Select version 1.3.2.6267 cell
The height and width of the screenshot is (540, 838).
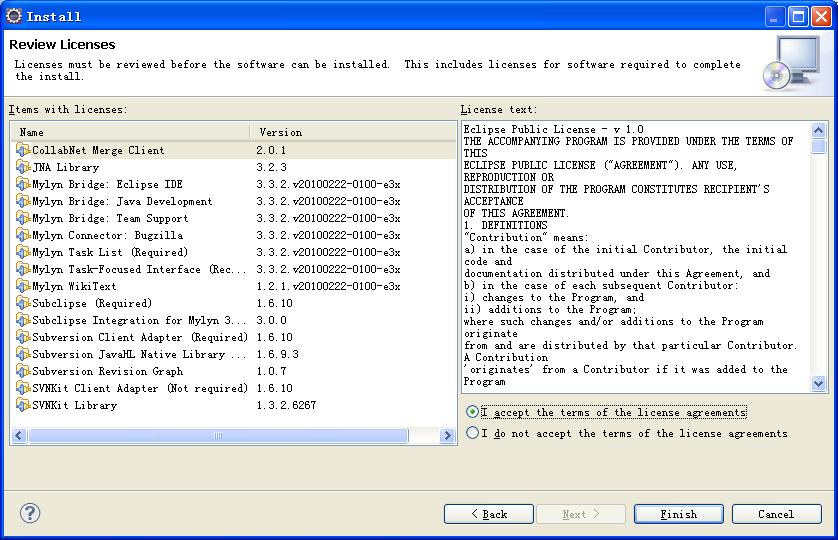pyautogui.click(x=286, y=405)
